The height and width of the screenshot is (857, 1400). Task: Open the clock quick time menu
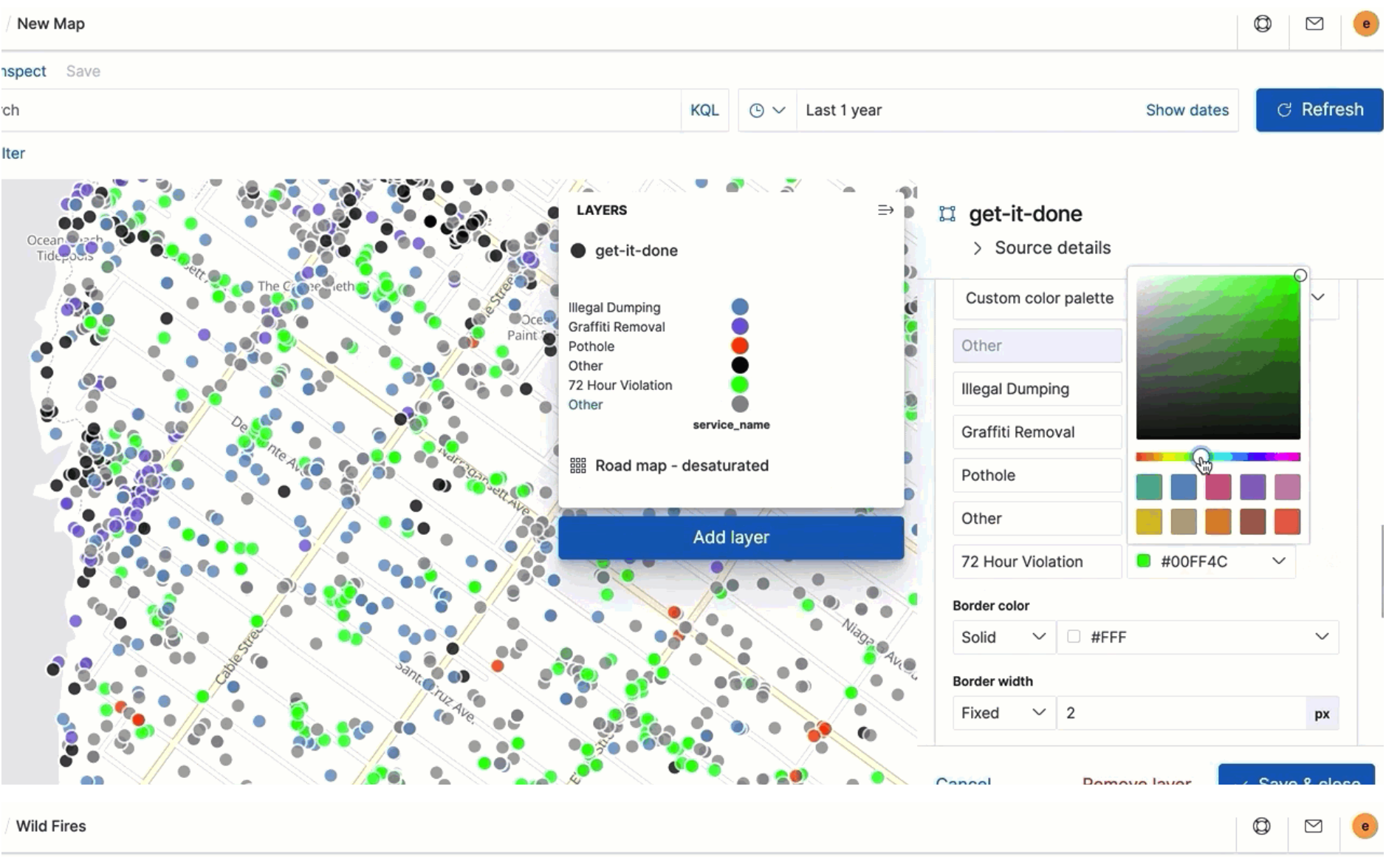pyautogui.click(x=766, y=110)
